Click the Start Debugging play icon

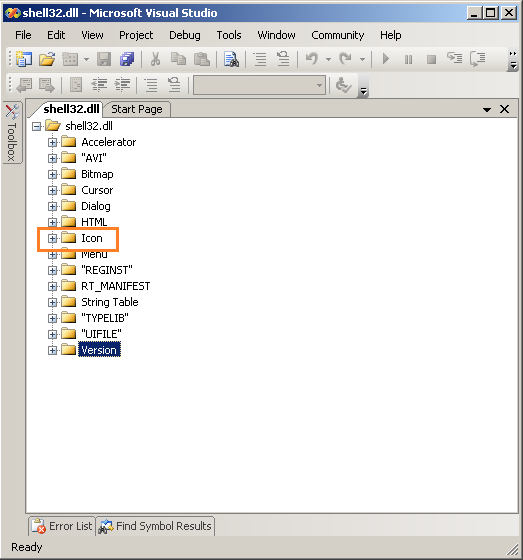(x=385, y=59)
